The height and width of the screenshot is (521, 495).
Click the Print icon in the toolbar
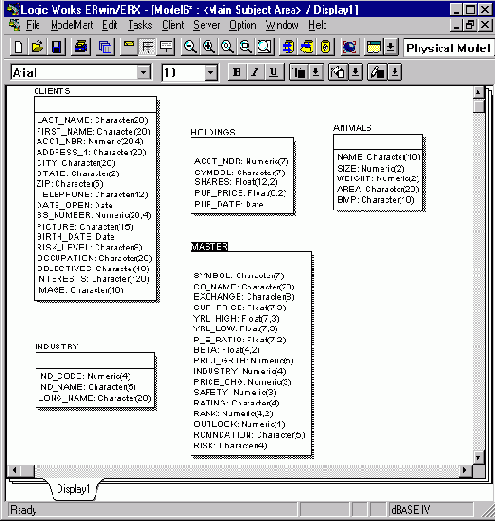click(x=81, y=47)
